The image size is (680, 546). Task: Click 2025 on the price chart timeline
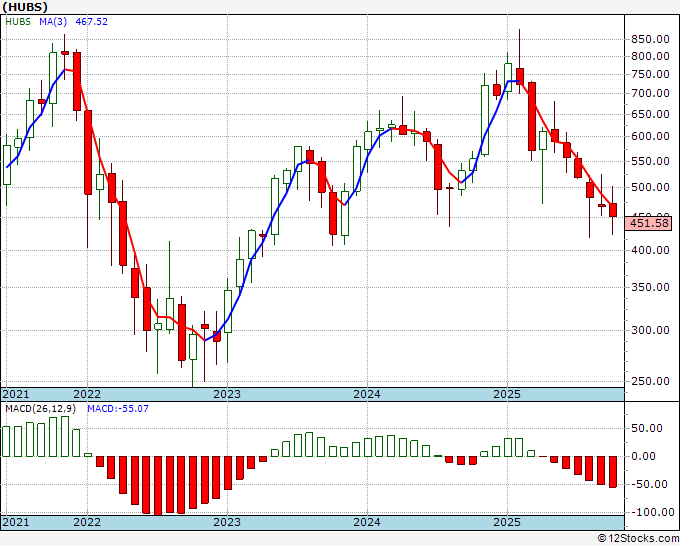[x=507, y=394]
